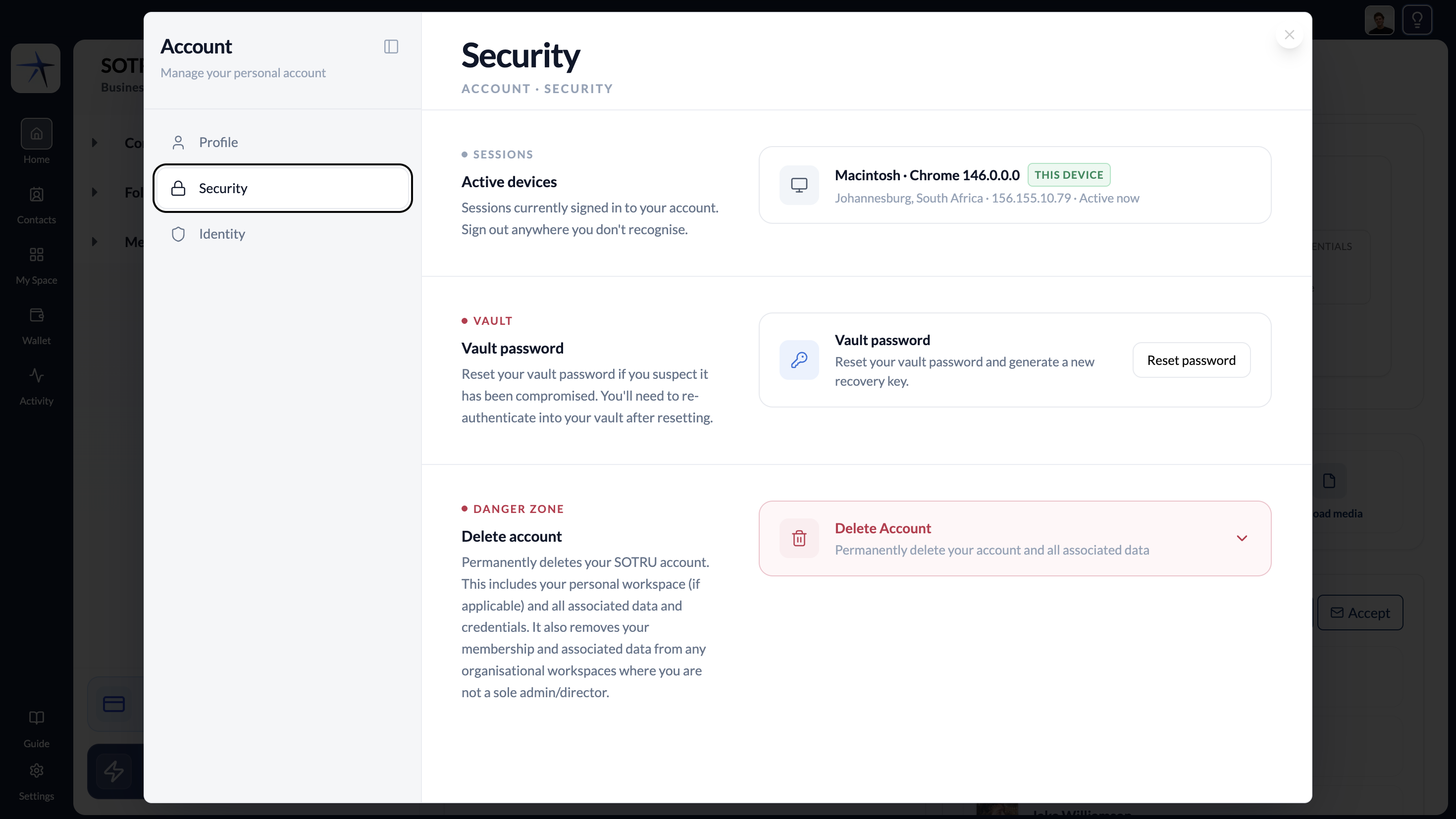Click the lightning bolt icon at bottom left
The width and height of the screenshot is (1456, 819).
point(113,771)
